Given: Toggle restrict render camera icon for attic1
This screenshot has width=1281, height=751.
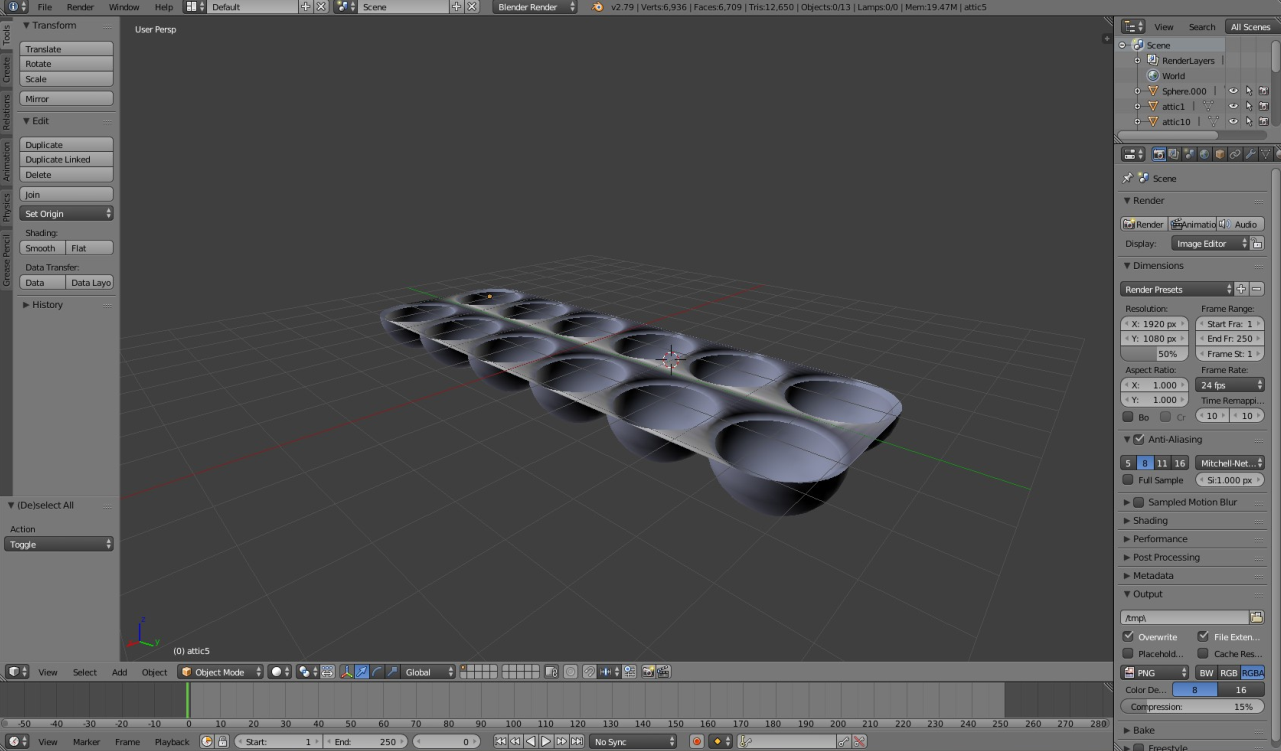Looking at the screenshot, I should [1264, 106].
